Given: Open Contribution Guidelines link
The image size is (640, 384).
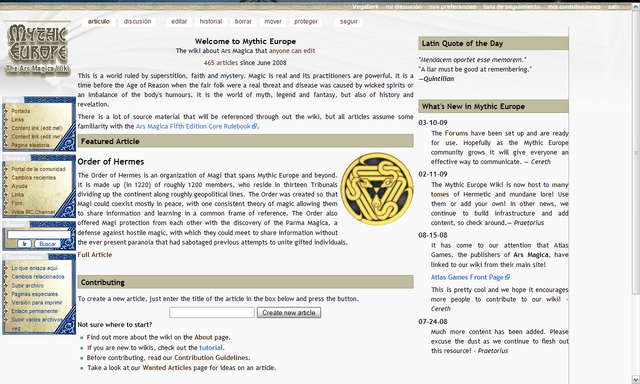Looking at the screenshot, I should (x=211, y=358).
